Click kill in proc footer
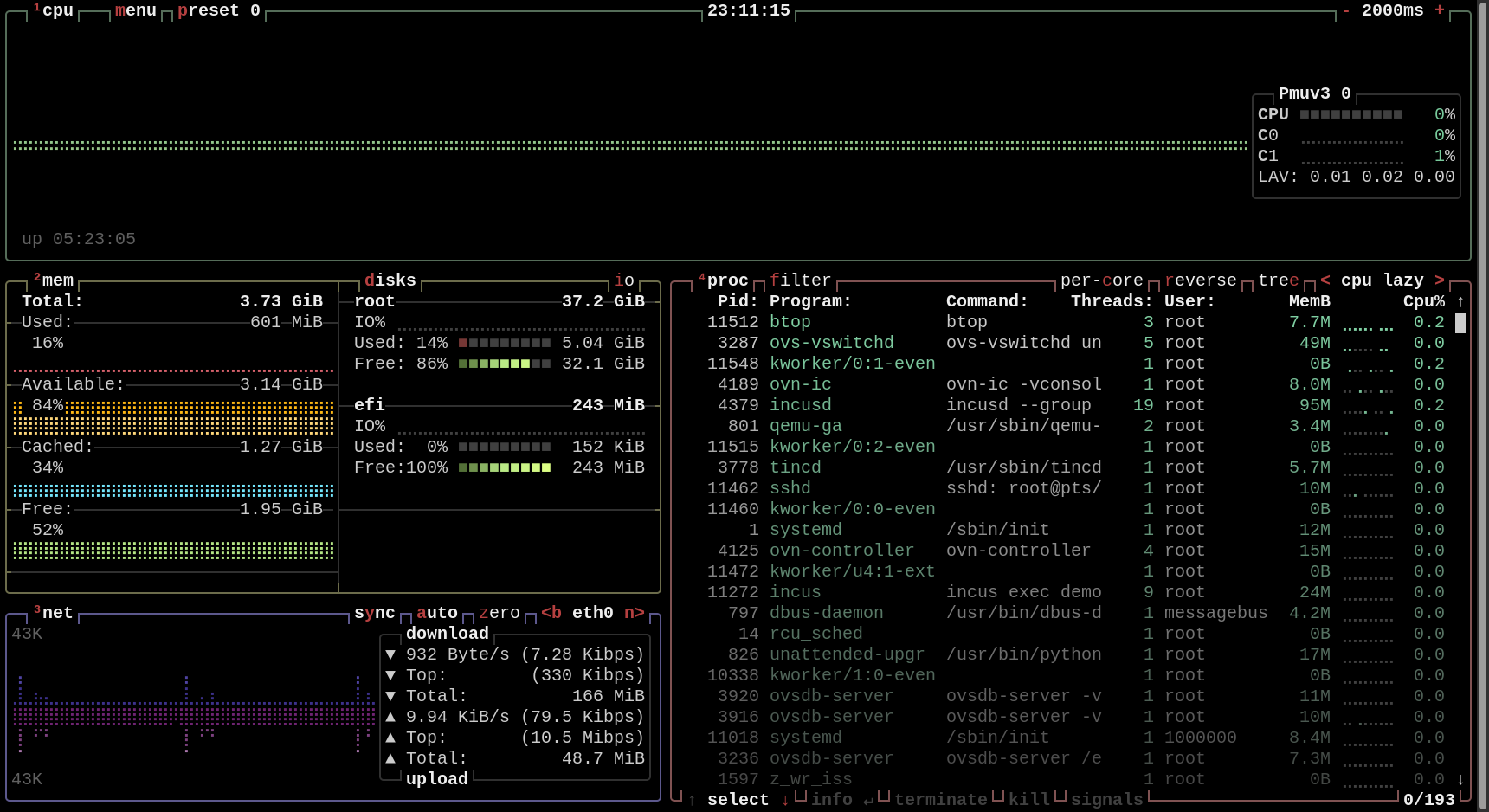Image resolution: width=1489 pixels, height=812 pixels. coord(1029,800)
